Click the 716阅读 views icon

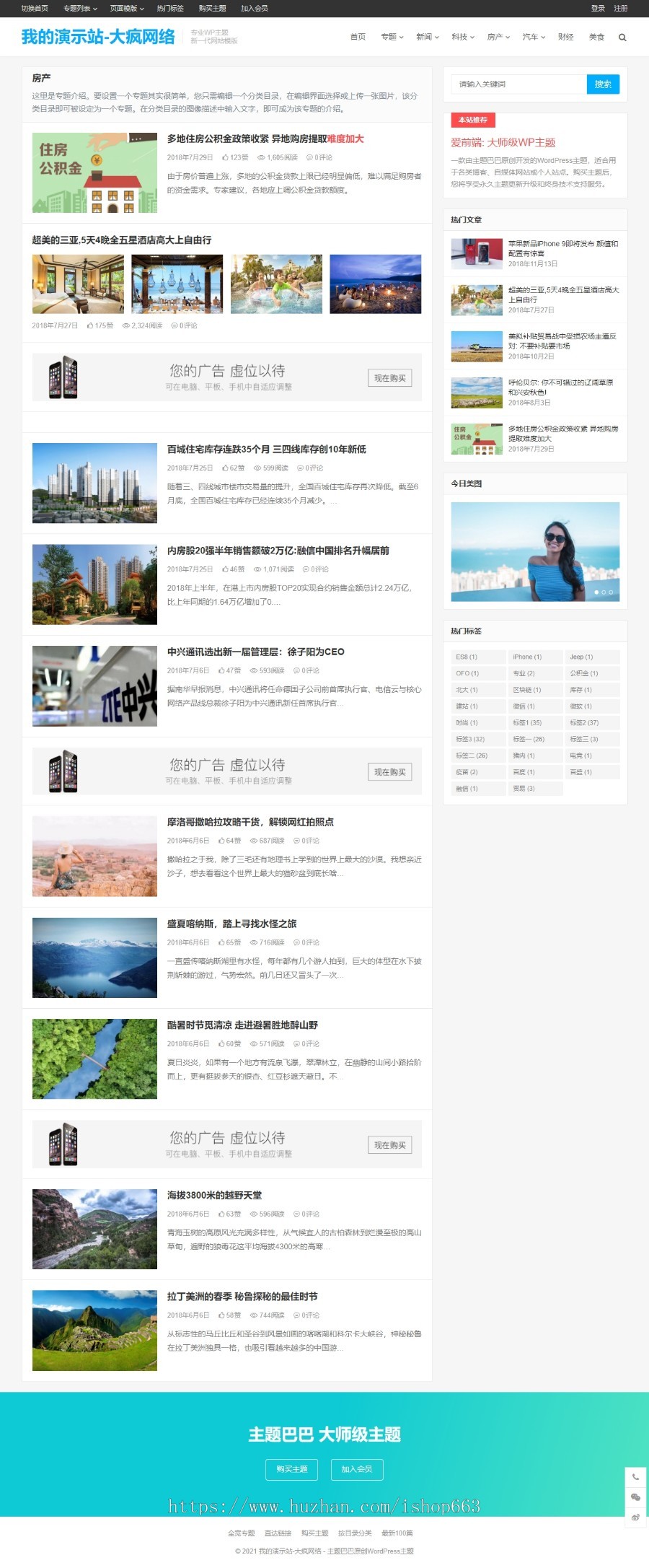[x=254, y=942]
